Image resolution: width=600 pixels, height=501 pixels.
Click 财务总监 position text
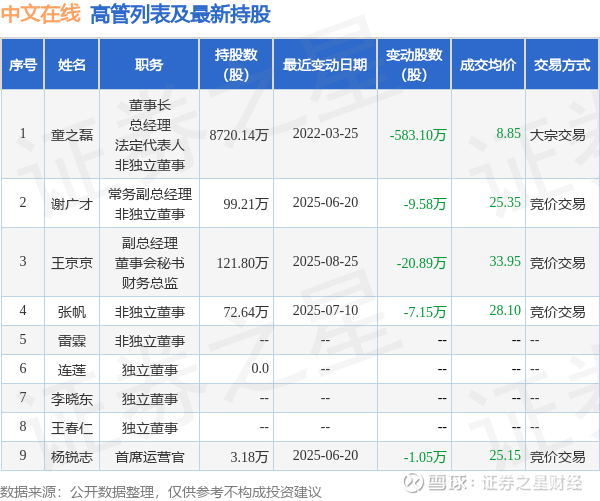click(150, 282)
